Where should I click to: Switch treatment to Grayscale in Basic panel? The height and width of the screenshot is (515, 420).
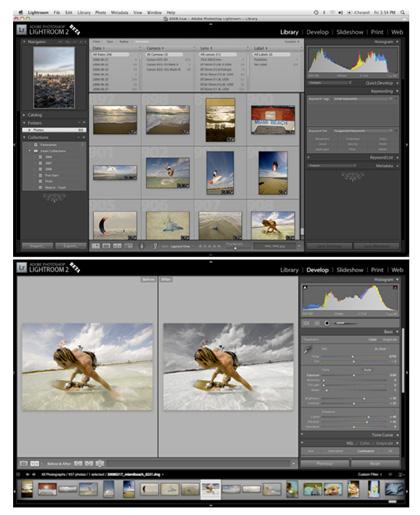(x=390, y=340)
